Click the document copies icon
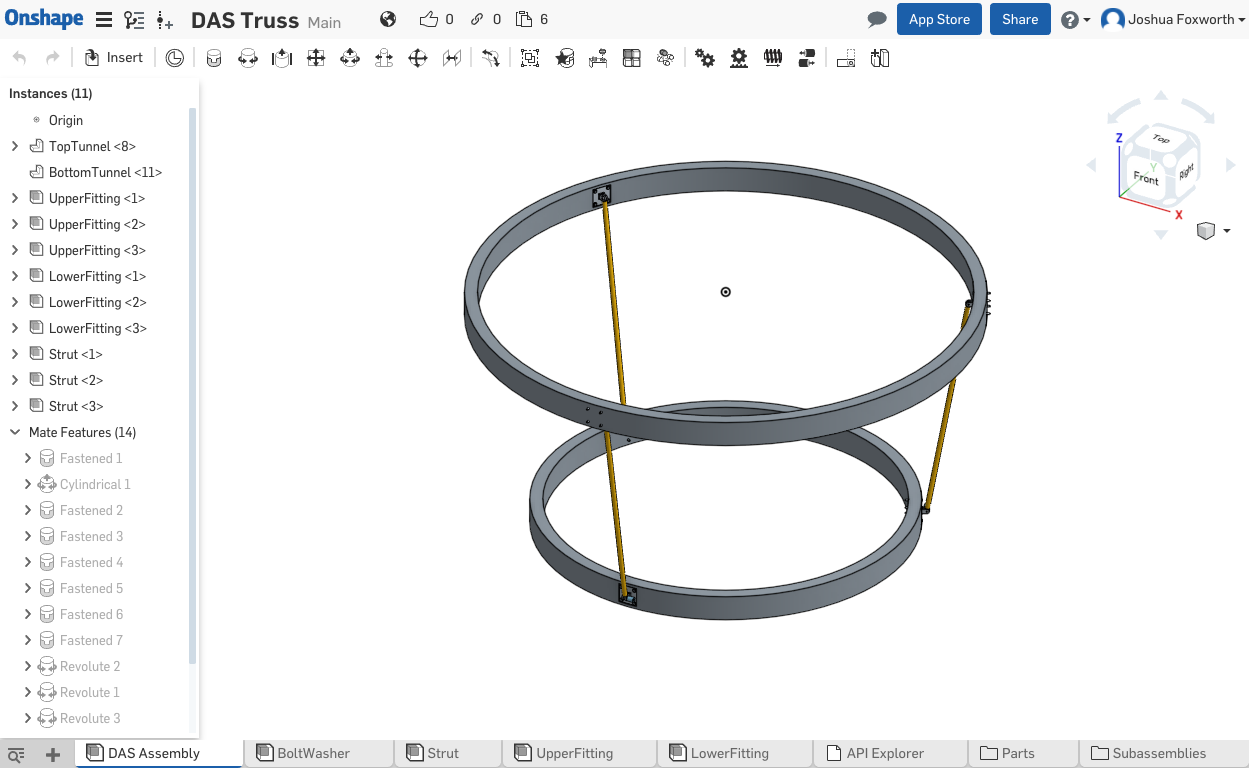1249x768 pixels. tap(524, 19)
